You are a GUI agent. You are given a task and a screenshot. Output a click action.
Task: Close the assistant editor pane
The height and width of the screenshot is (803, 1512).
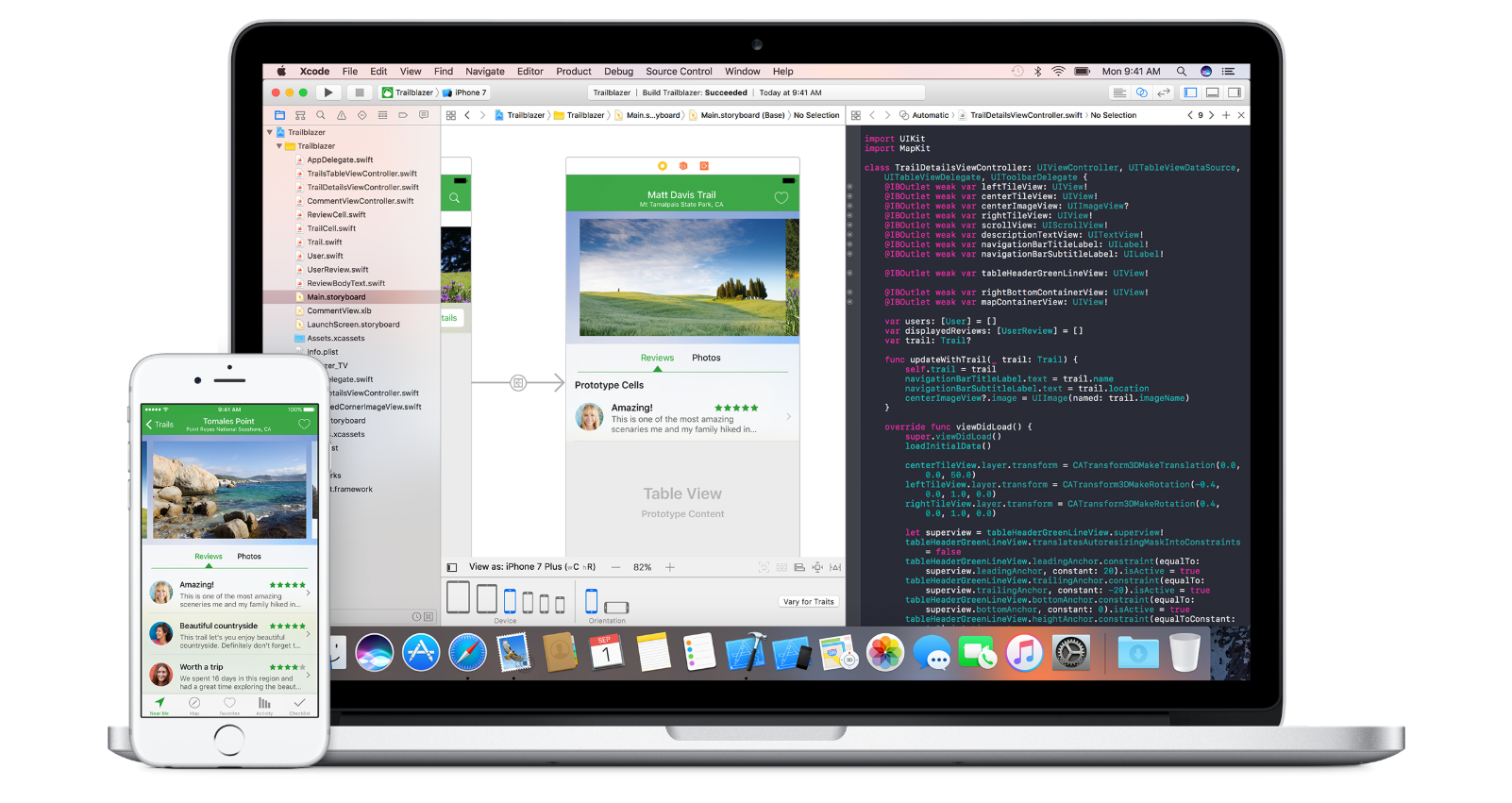pyautogui.click(x=1241, y=115)
